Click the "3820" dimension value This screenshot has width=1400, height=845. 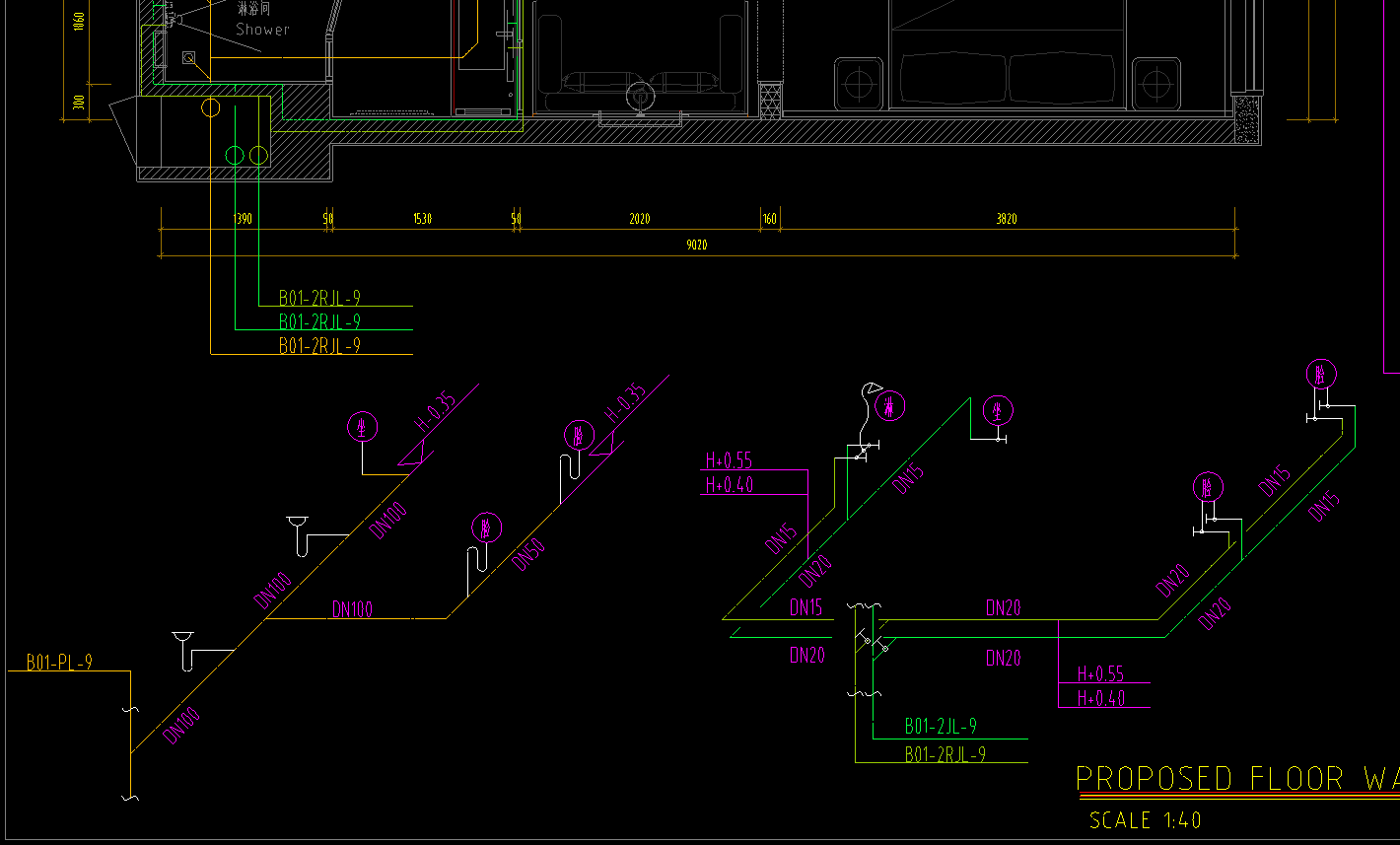[x=1006, y=219]
